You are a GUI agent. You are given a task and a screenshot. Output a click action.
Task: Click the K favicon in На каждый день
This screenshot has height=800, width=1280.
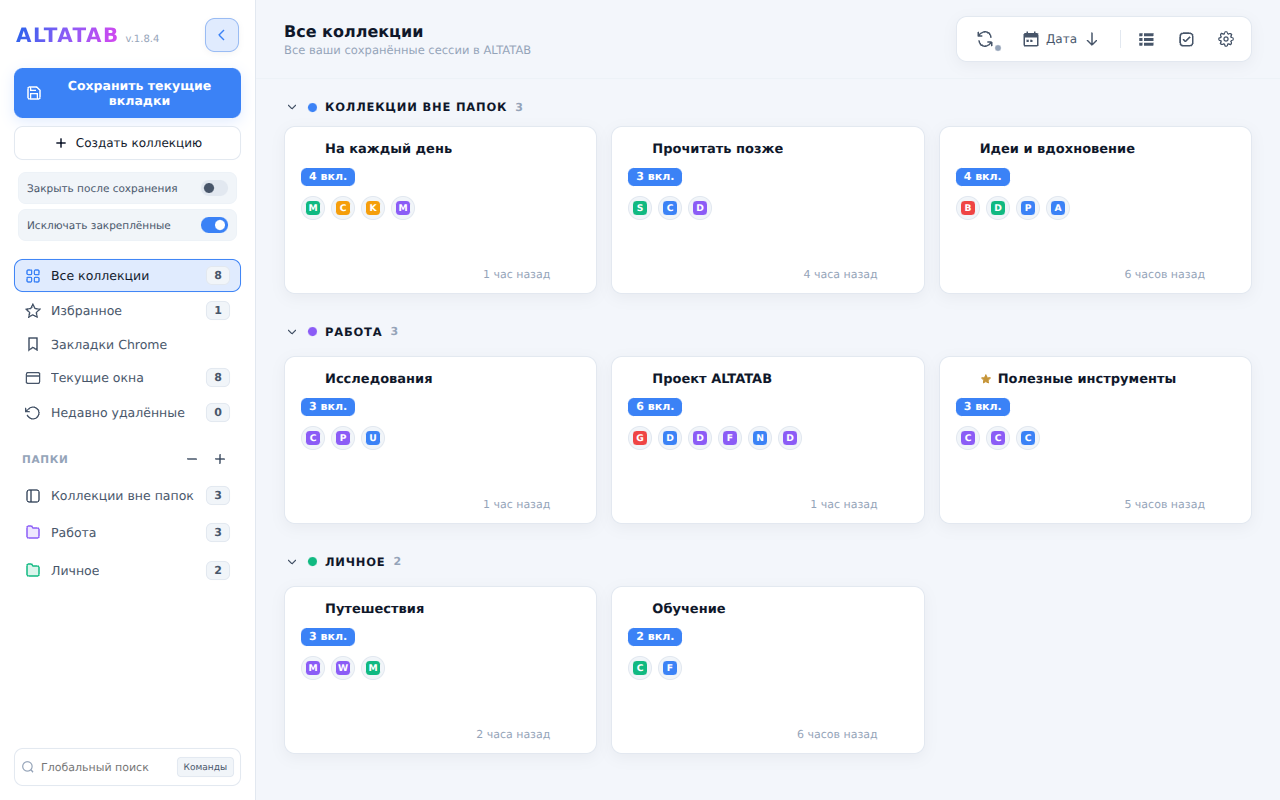(373, 208)
